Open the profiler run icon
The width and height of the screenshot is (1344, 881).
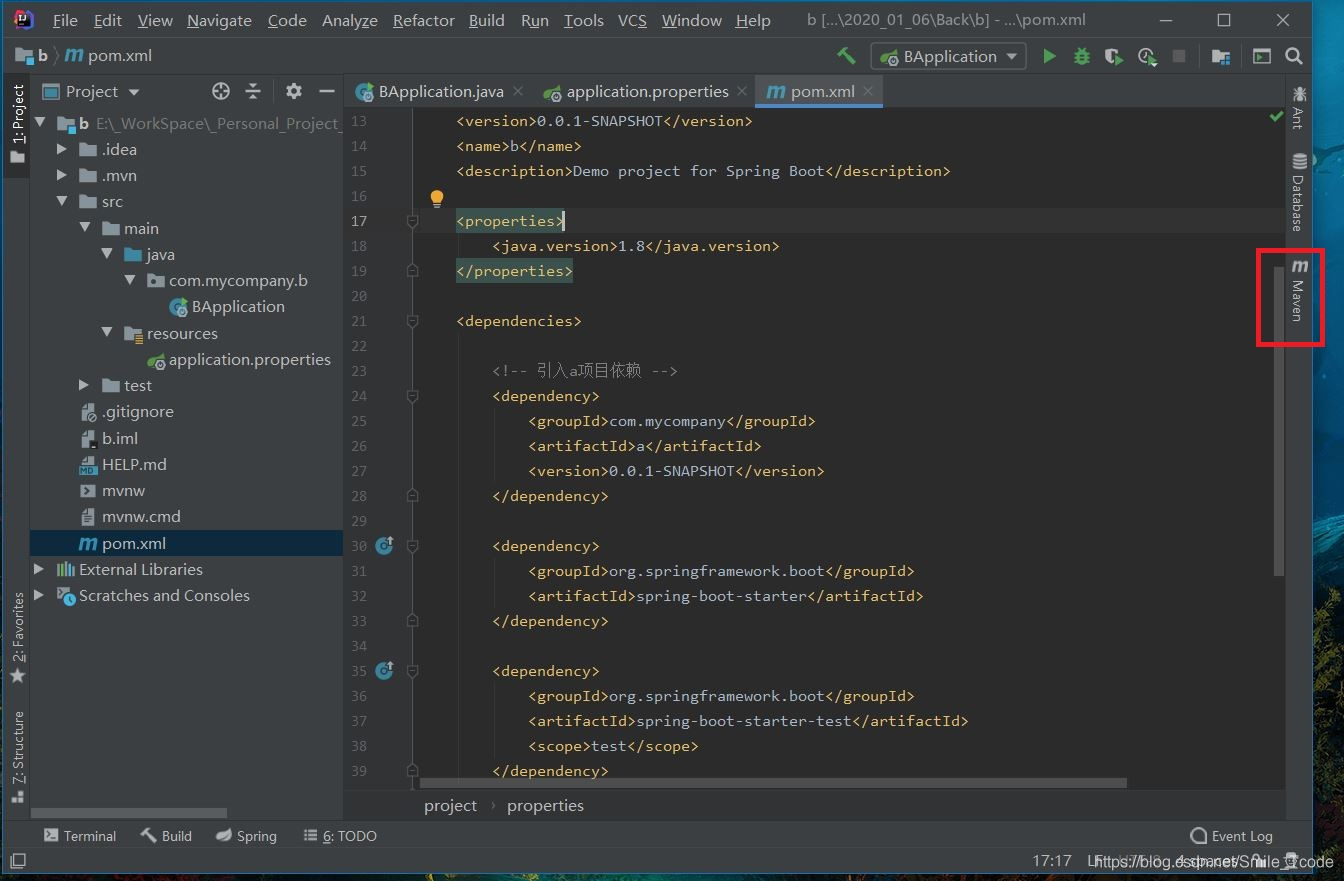1146,56
